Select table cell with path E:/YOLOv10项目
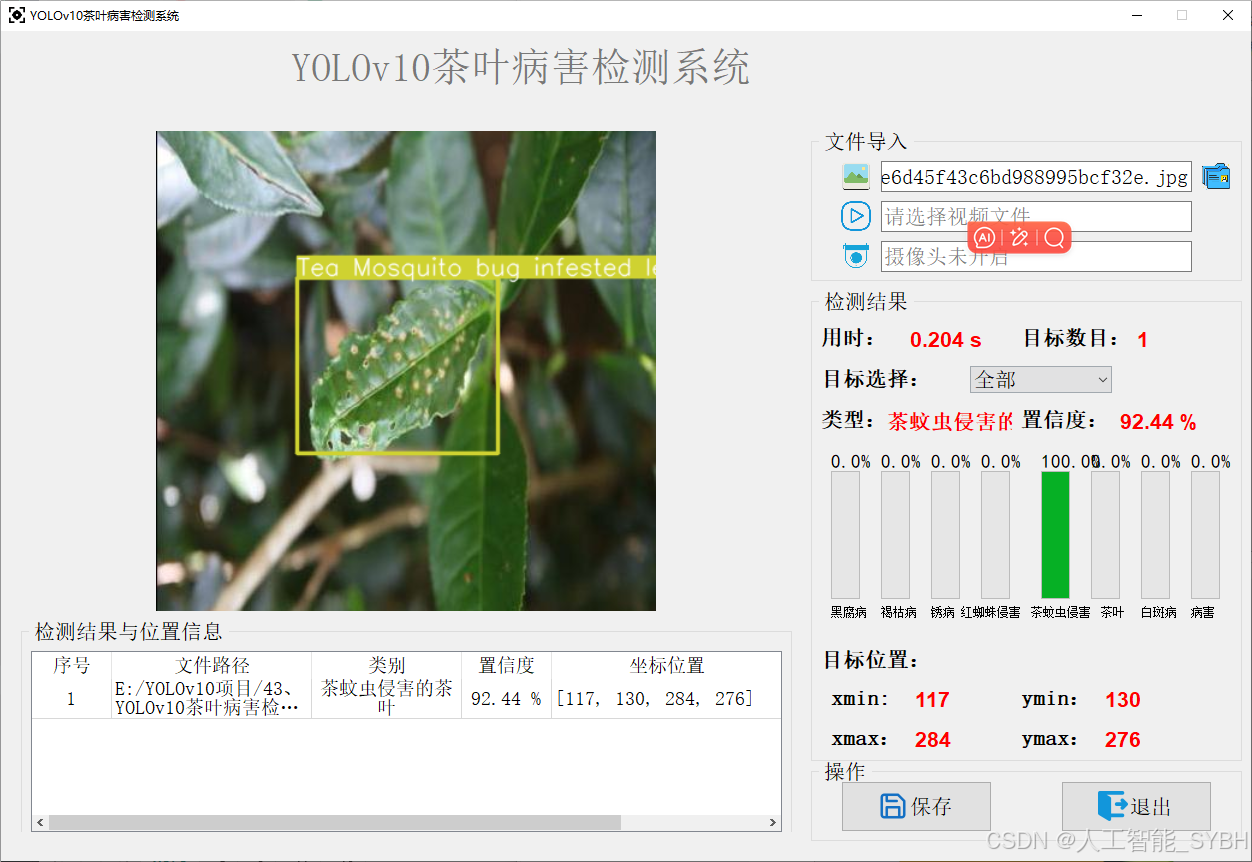The height and width of the screenshot is (862, 1252). tap(212, 698)
